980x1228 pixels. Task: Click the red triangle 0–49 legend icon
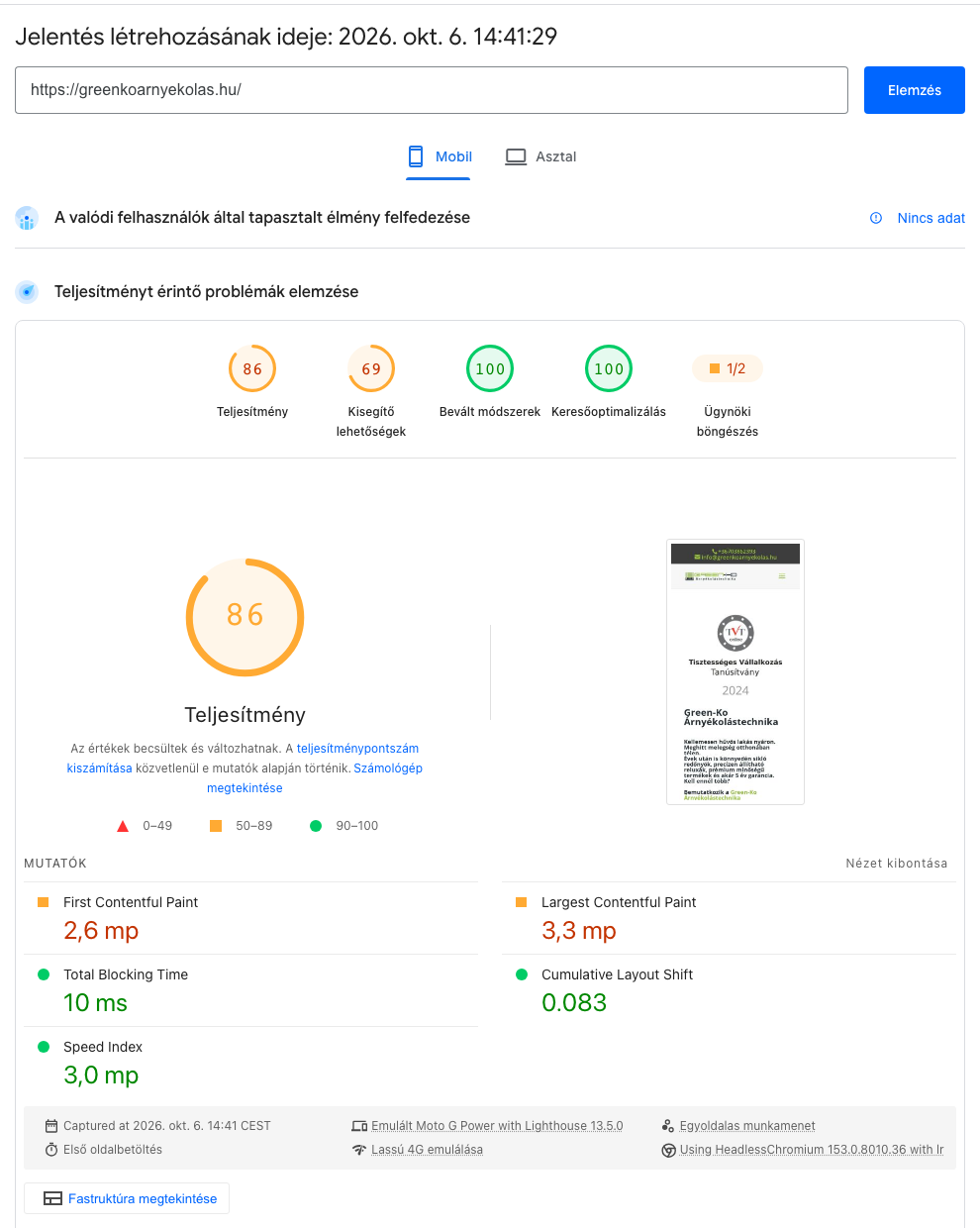pos(123,826)
